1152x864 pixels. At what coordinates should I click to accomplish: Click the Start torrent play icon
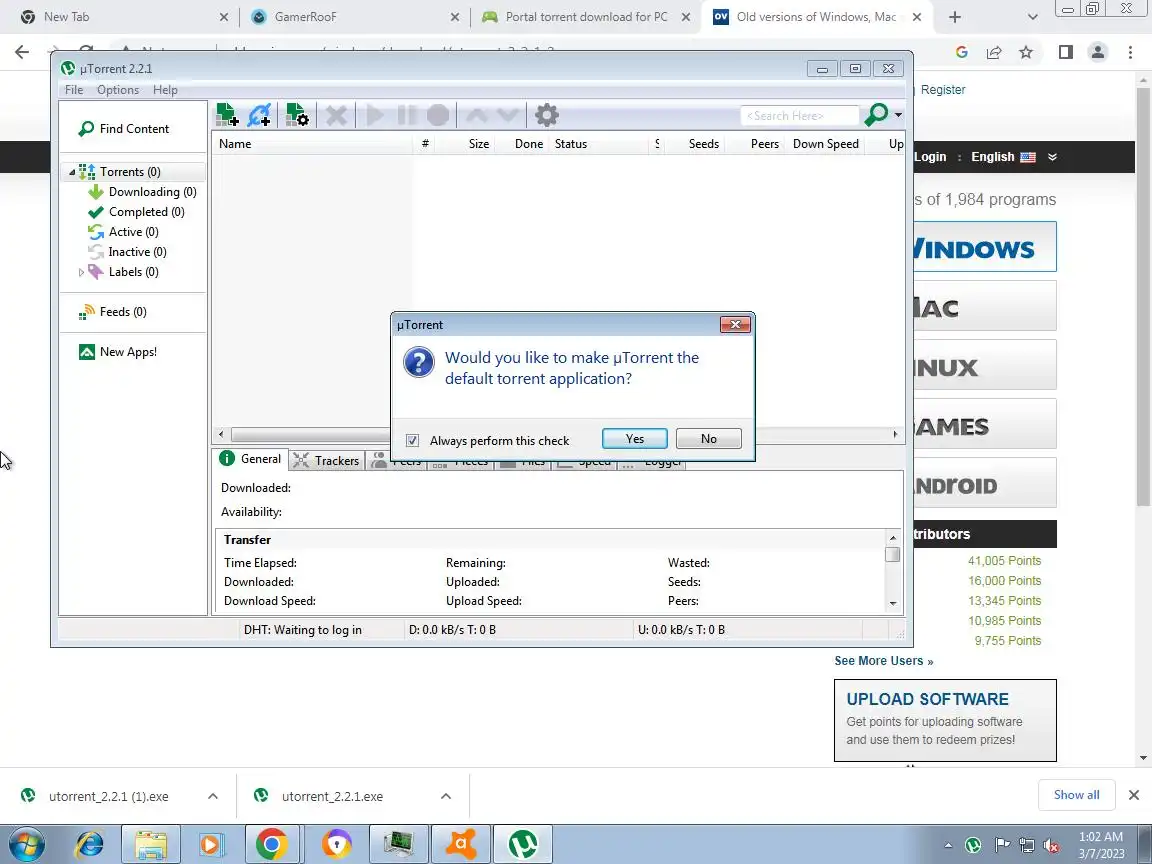[375, 115]
